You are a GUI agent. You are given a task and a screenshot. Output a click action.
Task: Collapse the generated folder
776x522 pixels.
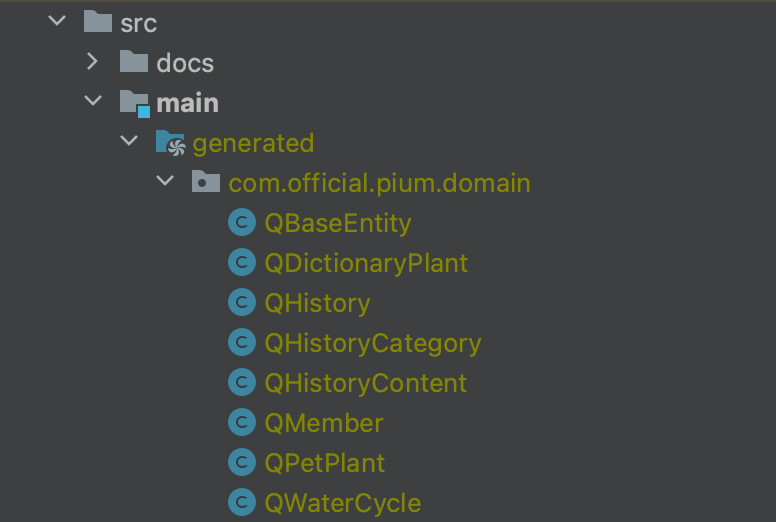129,142
